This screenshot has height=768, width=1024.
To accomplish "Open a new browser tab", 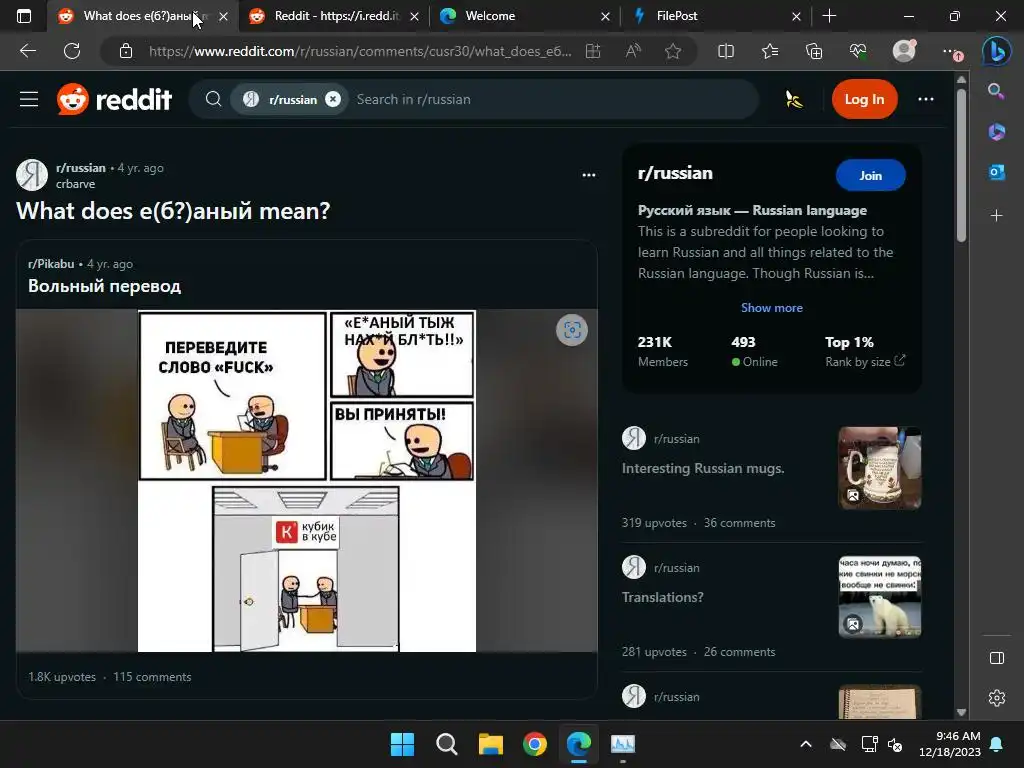I will pyautogui.click(x=829, y=16).
